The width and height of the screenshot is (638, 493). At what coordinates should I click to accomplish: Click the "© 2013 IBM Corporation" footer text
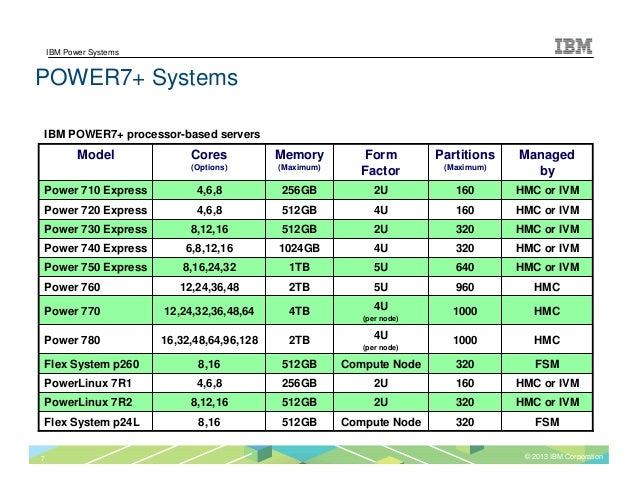coord(564,456)
